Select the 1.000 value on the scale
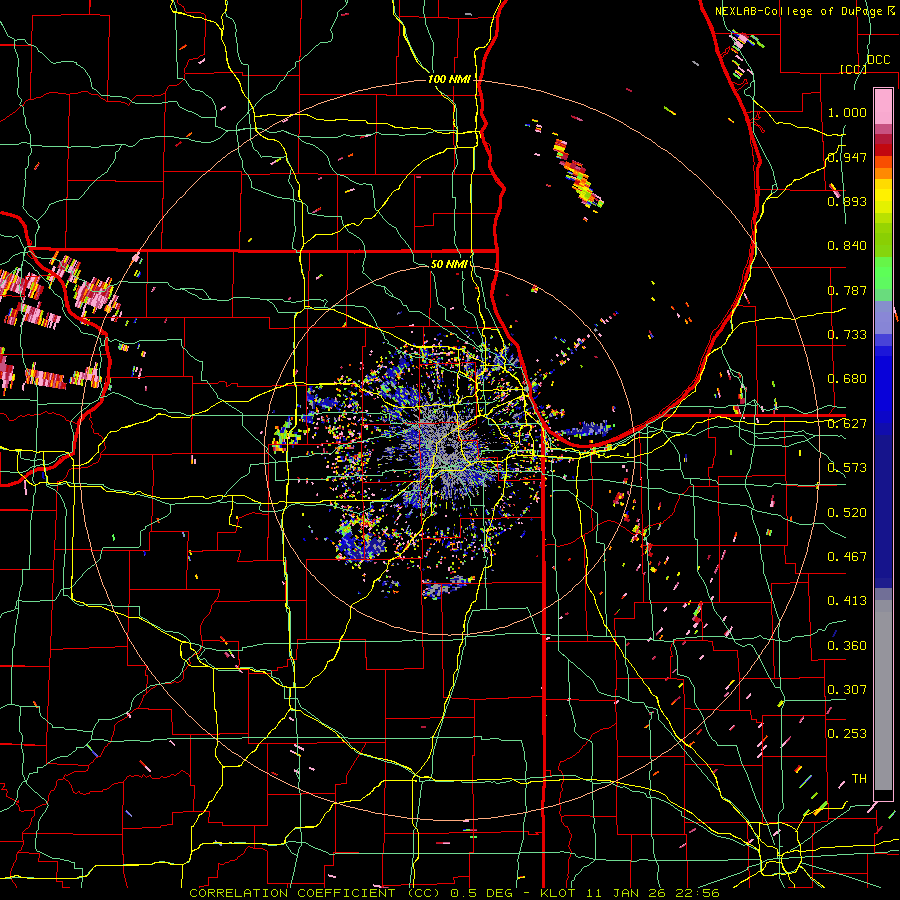 click(x=847, y=112)
